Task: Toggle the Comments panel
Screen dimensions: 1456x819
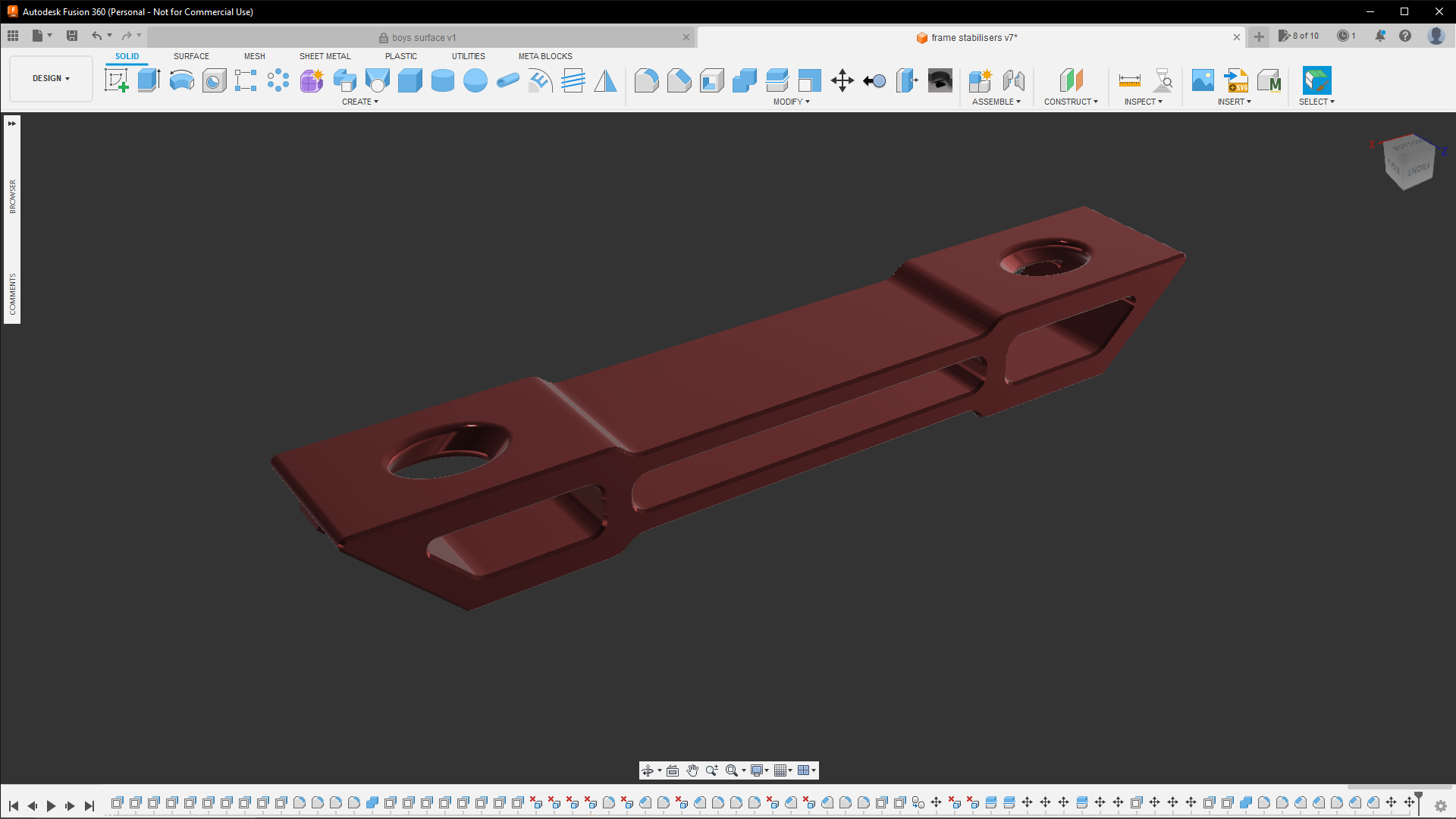Action: click(12, 293)
